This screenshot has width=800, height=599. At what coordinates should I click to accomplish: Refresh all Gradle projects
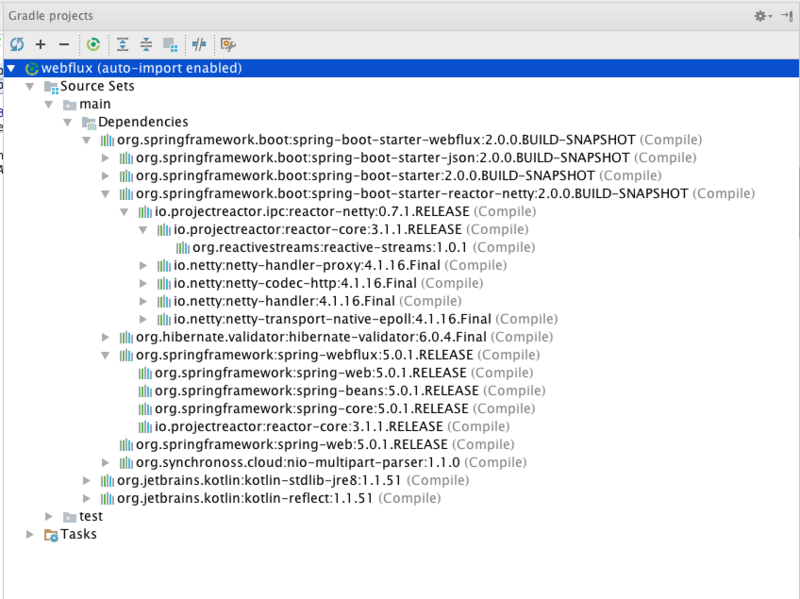pyautogui.click(x=17, y=44)
